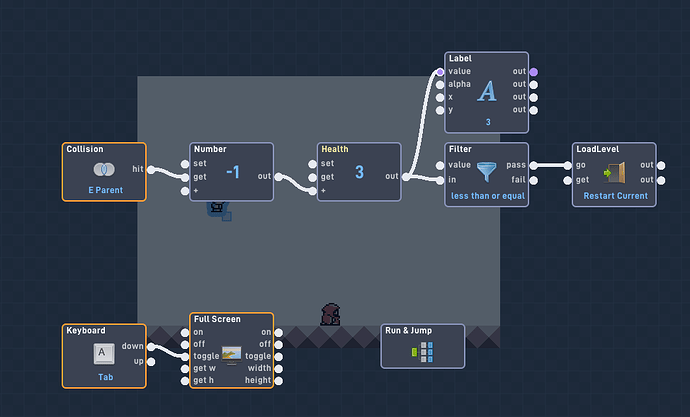Viewport: 690px width, 417px height.
Task: Click the purple Label out port
Action: click(533, 72)
